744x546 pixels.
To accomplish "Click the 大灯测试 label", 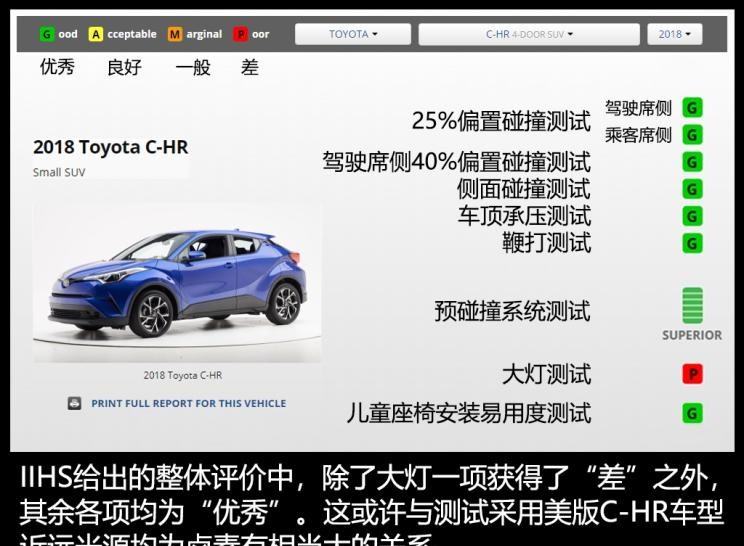I will [x=547, y=374].
